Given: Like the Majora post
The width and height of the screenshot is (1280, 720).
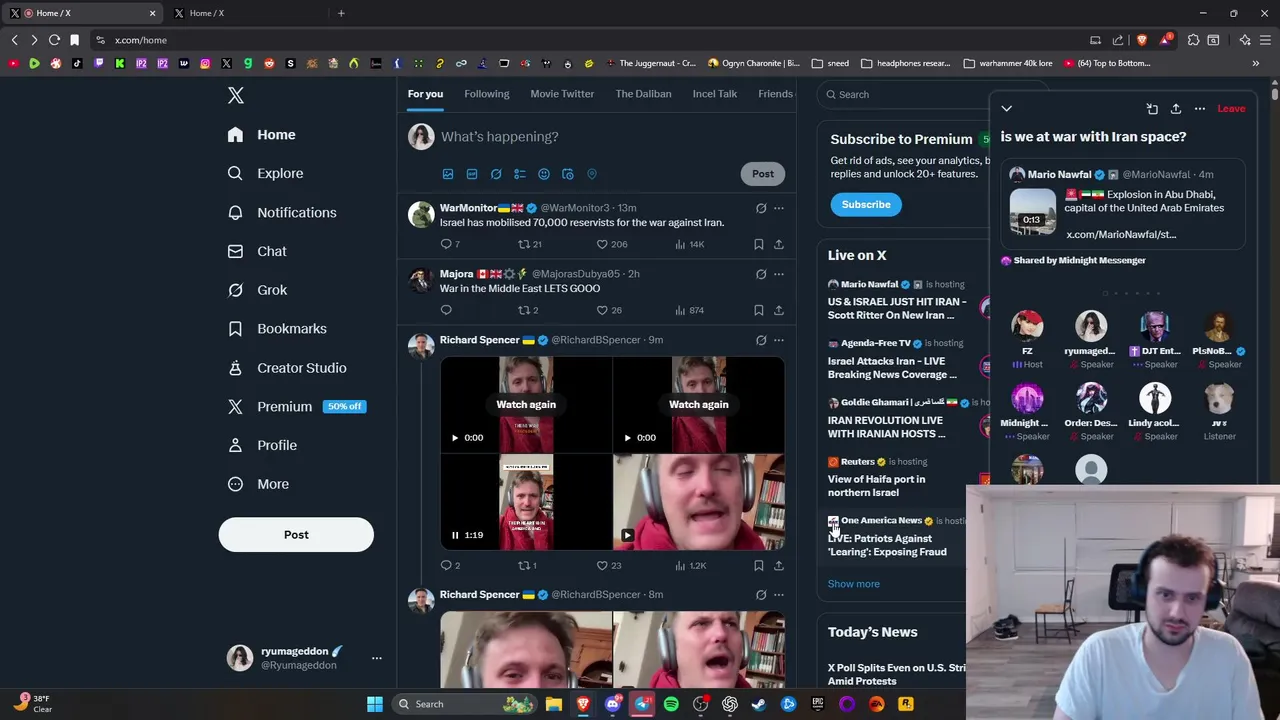Looking at the screenshot, I should [x=609, y=310].
